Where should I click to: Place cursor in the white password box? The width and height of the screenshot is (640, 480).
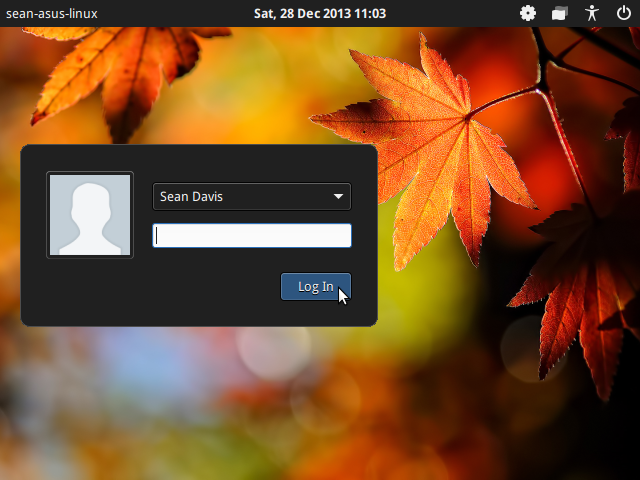[x=251, y=235]
